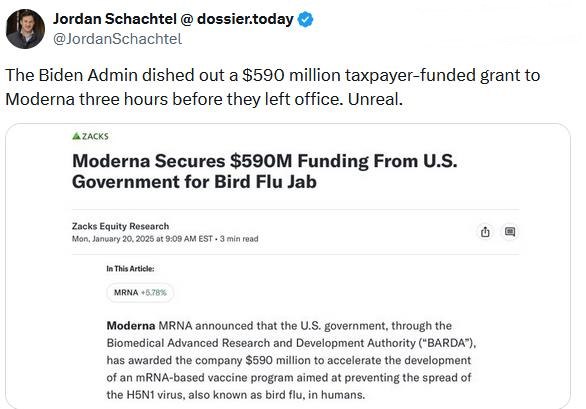Open Jordan Schachtel's profile avatar
The image size is (586, 409).
(25, 29)
